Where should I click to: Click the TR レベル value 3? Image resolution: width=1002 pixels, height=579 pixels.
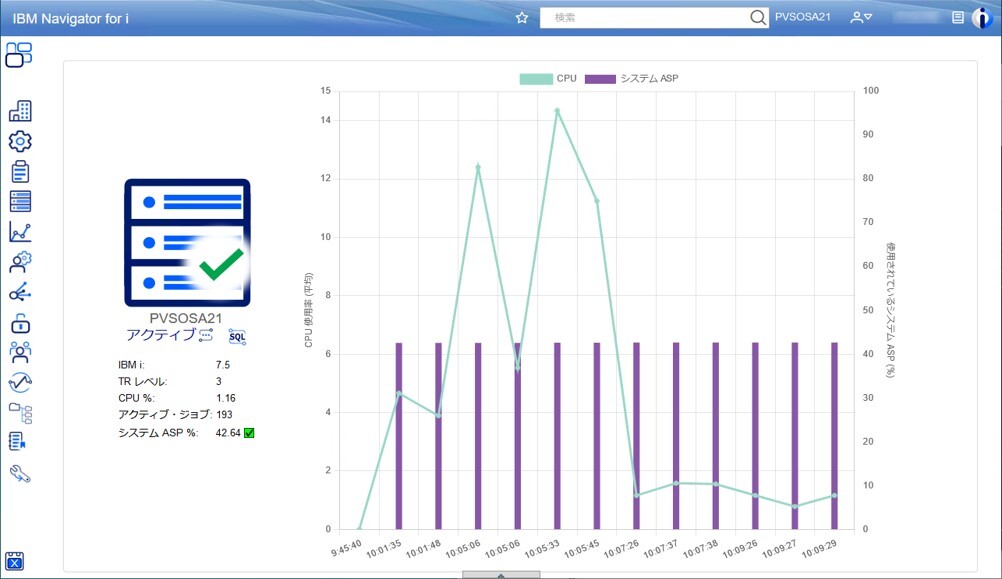point(219,382)
